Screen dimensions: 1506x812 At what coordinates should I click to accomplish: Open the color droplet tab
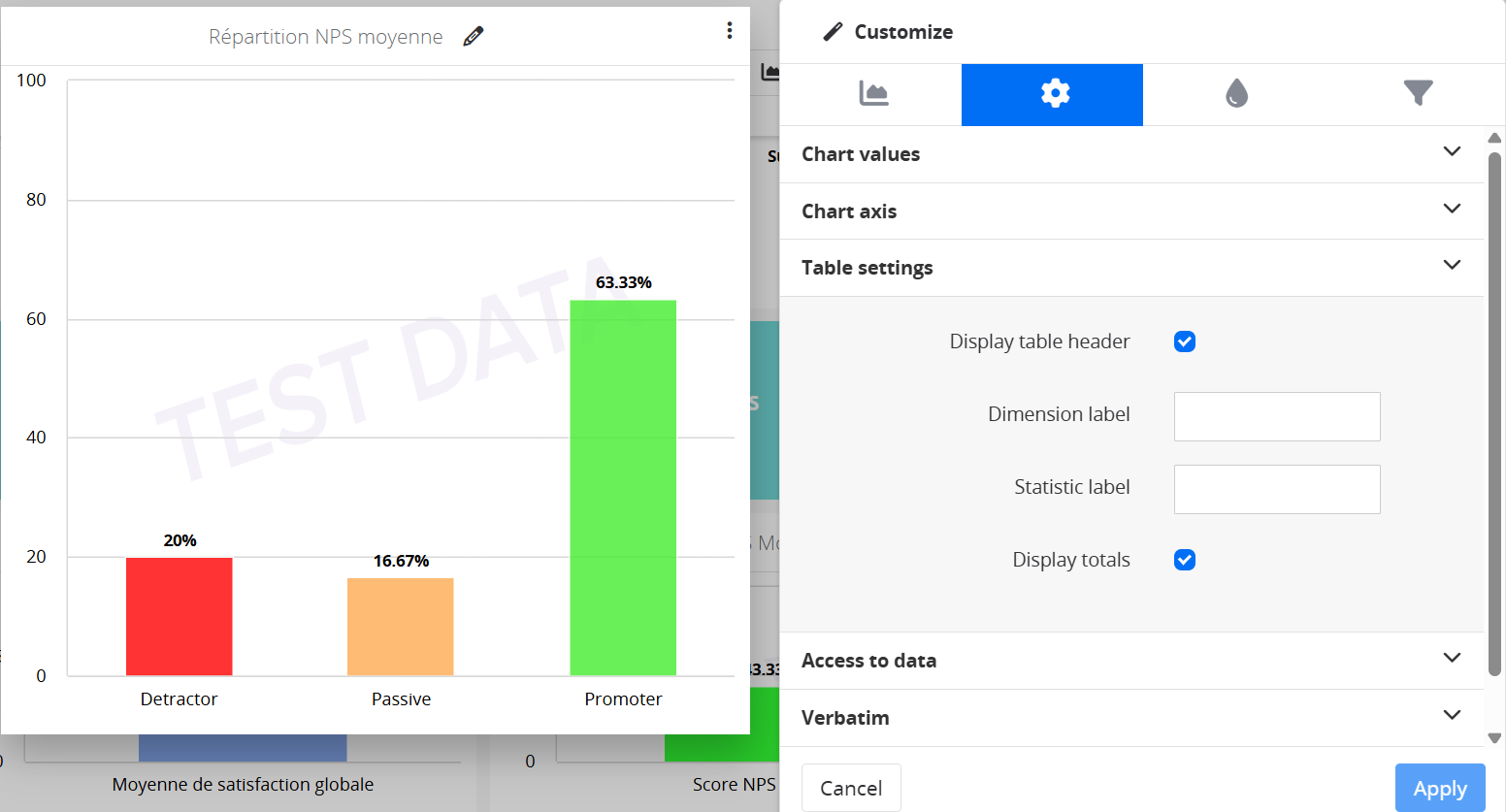1235,94
